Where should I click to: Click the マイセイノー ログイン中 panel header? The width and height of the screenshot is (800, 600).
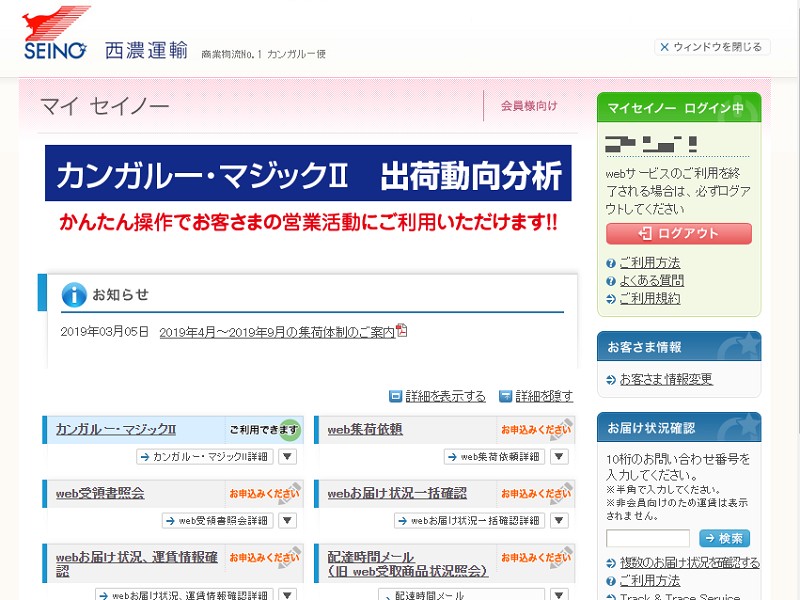pos(679,108)
